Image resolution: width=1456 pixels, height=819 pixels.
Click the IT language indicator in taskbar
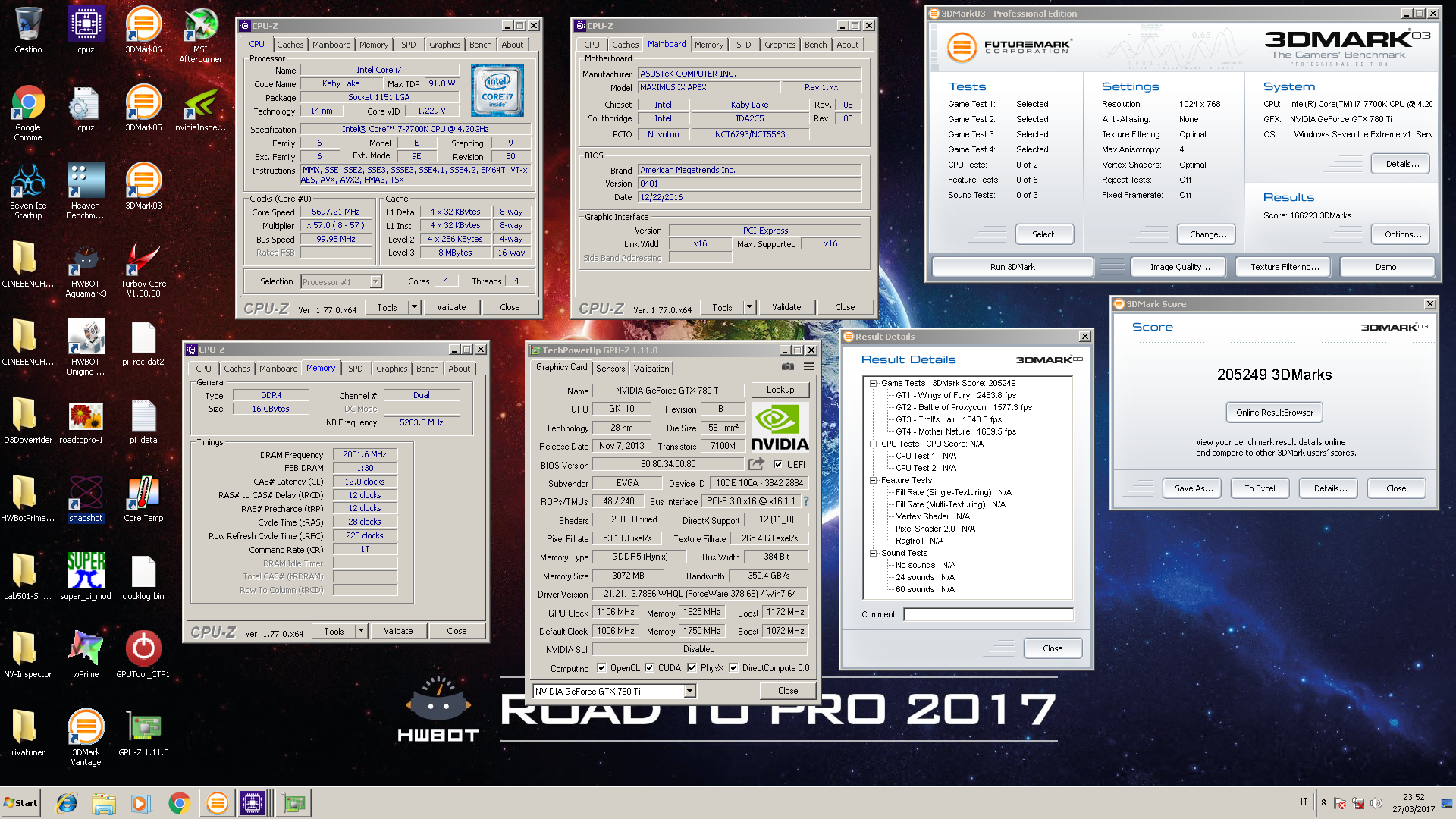tap(1304, 802)
